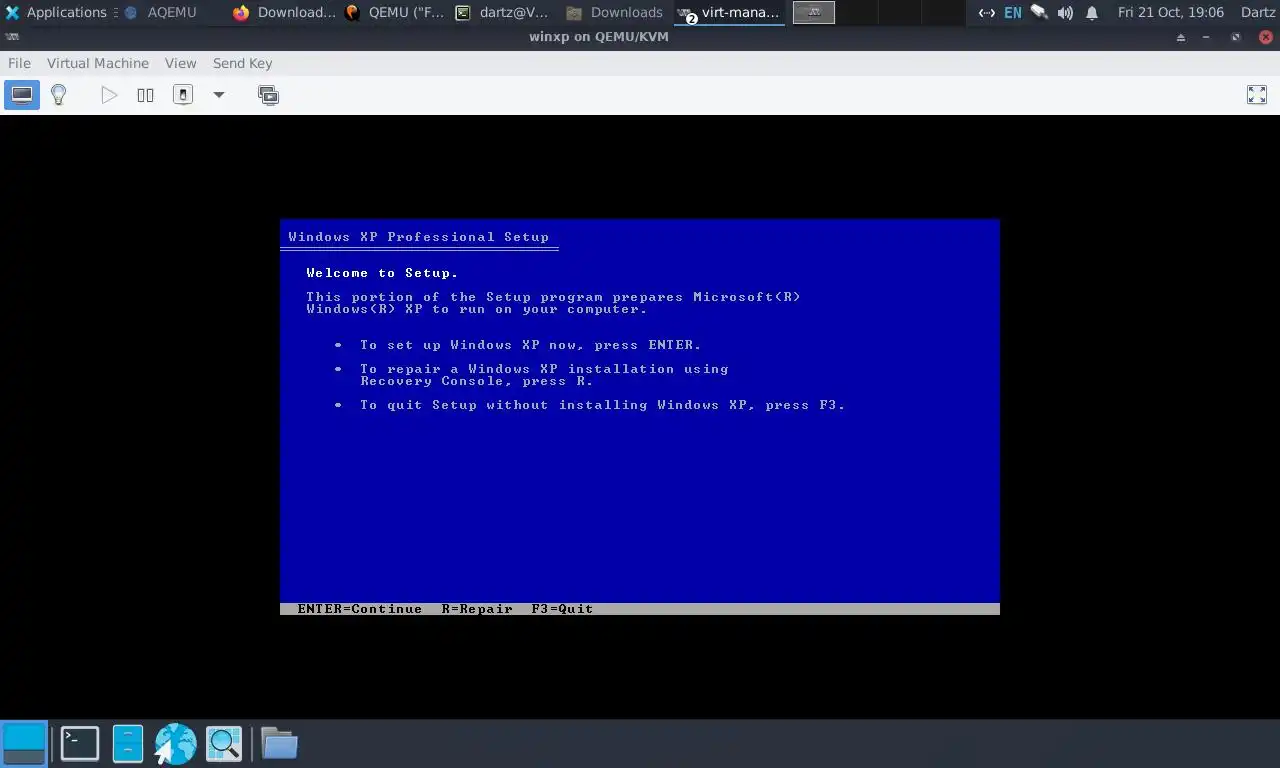This screenshot has width=1280, height=768.
Task: Open the View menu
Action: [180, 63]
